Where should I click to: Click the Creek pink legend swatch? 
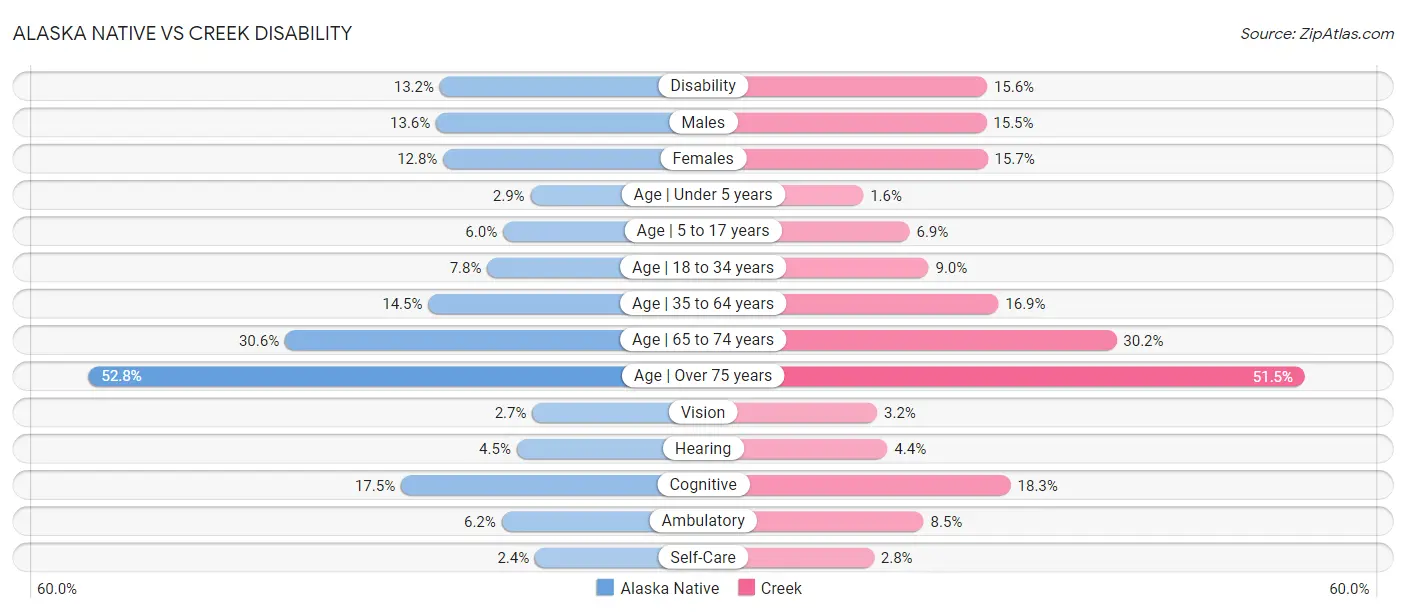pyautogui.click(x=746, y=588)
